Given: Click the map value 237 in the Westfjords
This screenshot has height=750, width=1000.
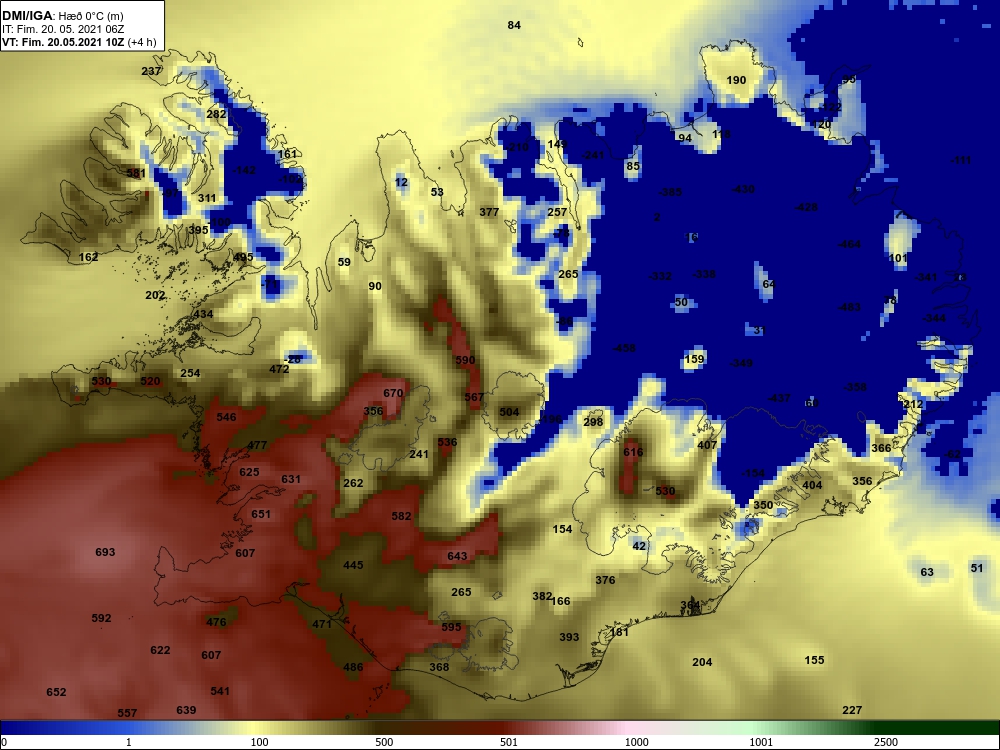Looking at the screenshot, I should click(151, 71).
